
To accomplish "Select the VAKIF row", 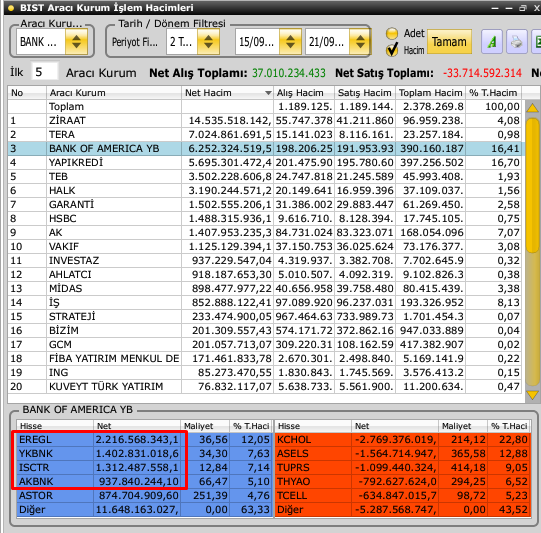I will [x=266, y=247].
